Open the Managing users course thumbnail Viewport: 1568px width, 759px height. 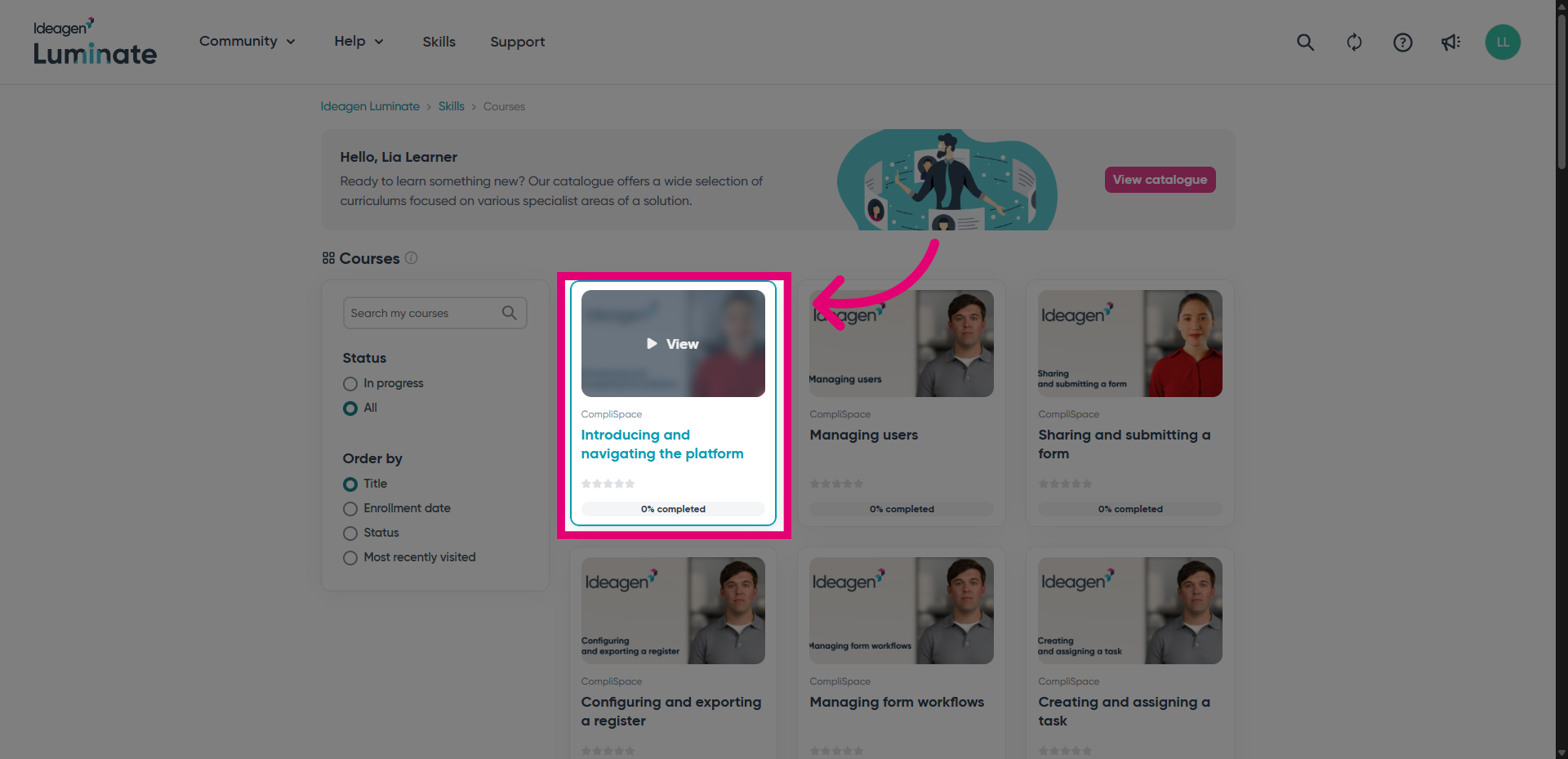(902, 344)
